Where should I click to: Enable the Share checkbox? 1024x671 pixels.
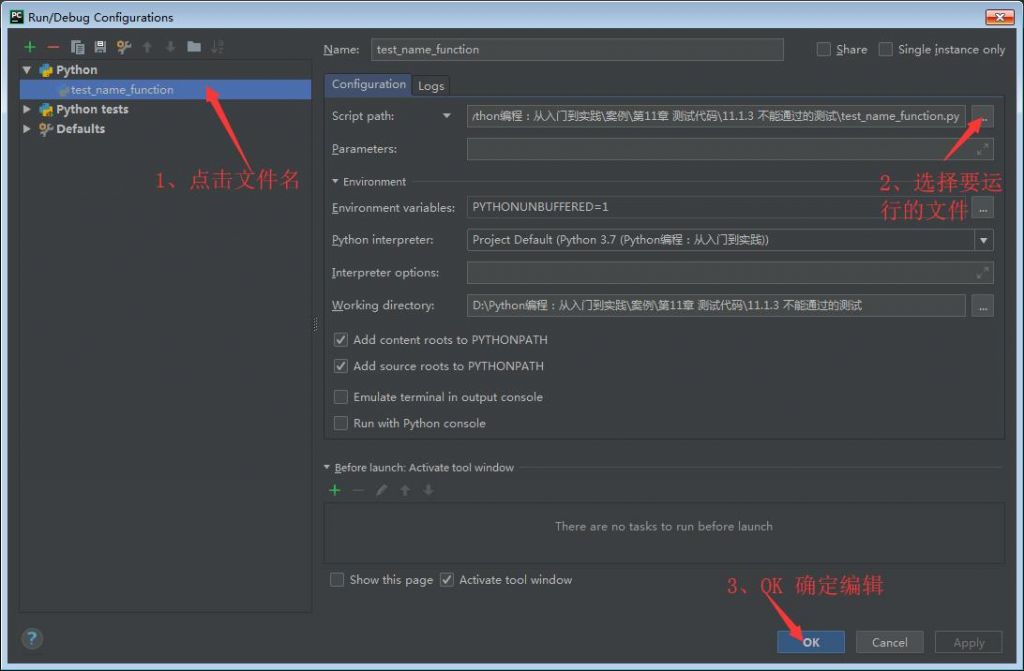click(x=824, y=49)
